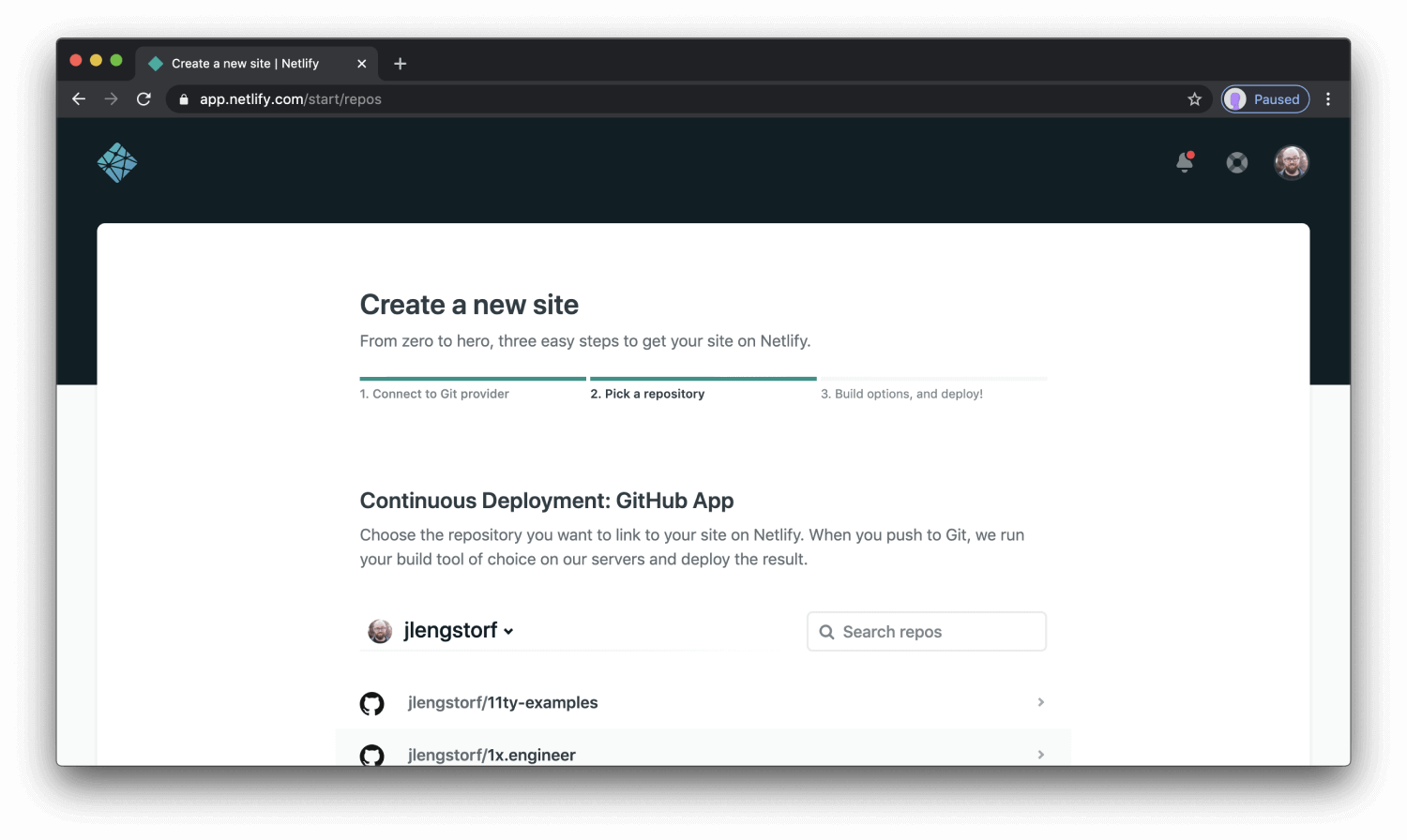Open the Chrome three-dot menu
This screenshot has width=1407, height=840.
point(1328,98)
